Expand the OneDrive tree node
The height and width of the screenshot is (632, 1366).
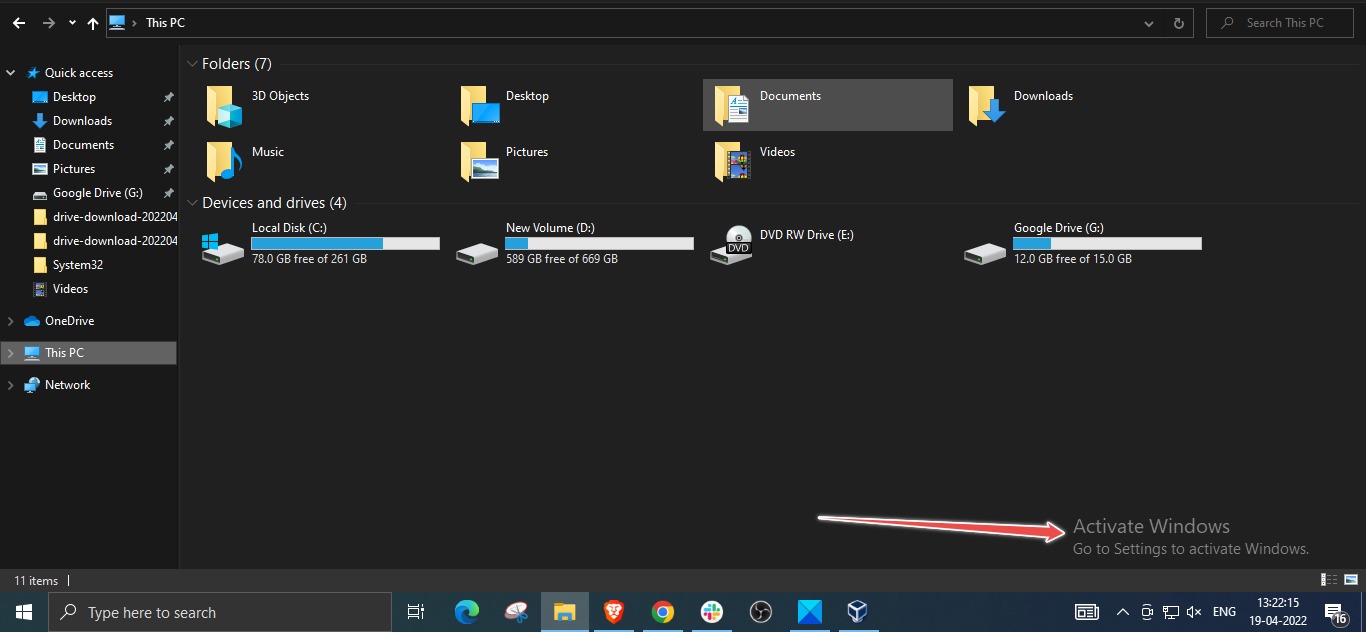click(11, 321)
